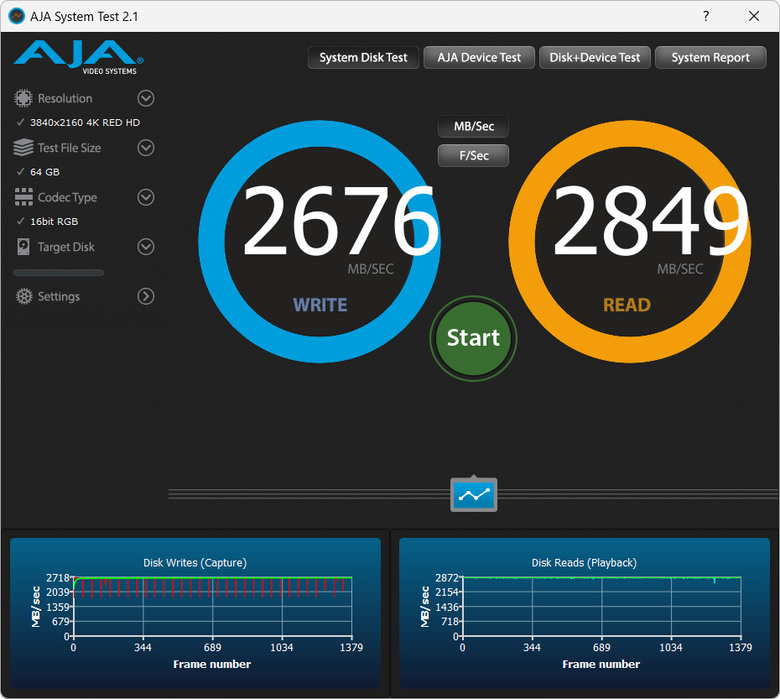Click the Target Disk drive icon
780x699 pixels.
(x=23, y=247)
